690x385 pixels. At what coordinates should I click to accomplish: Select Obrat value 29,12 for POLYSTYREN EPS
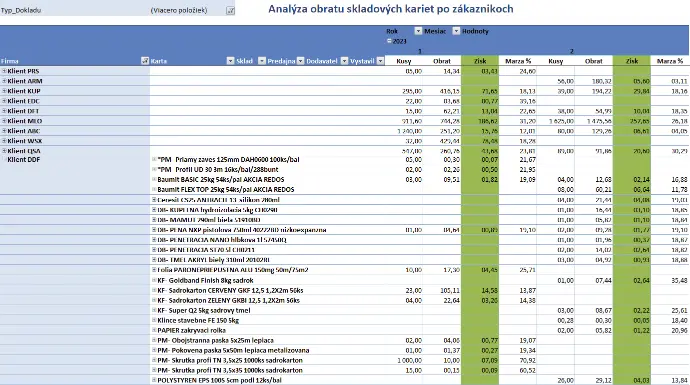point(603,380)
